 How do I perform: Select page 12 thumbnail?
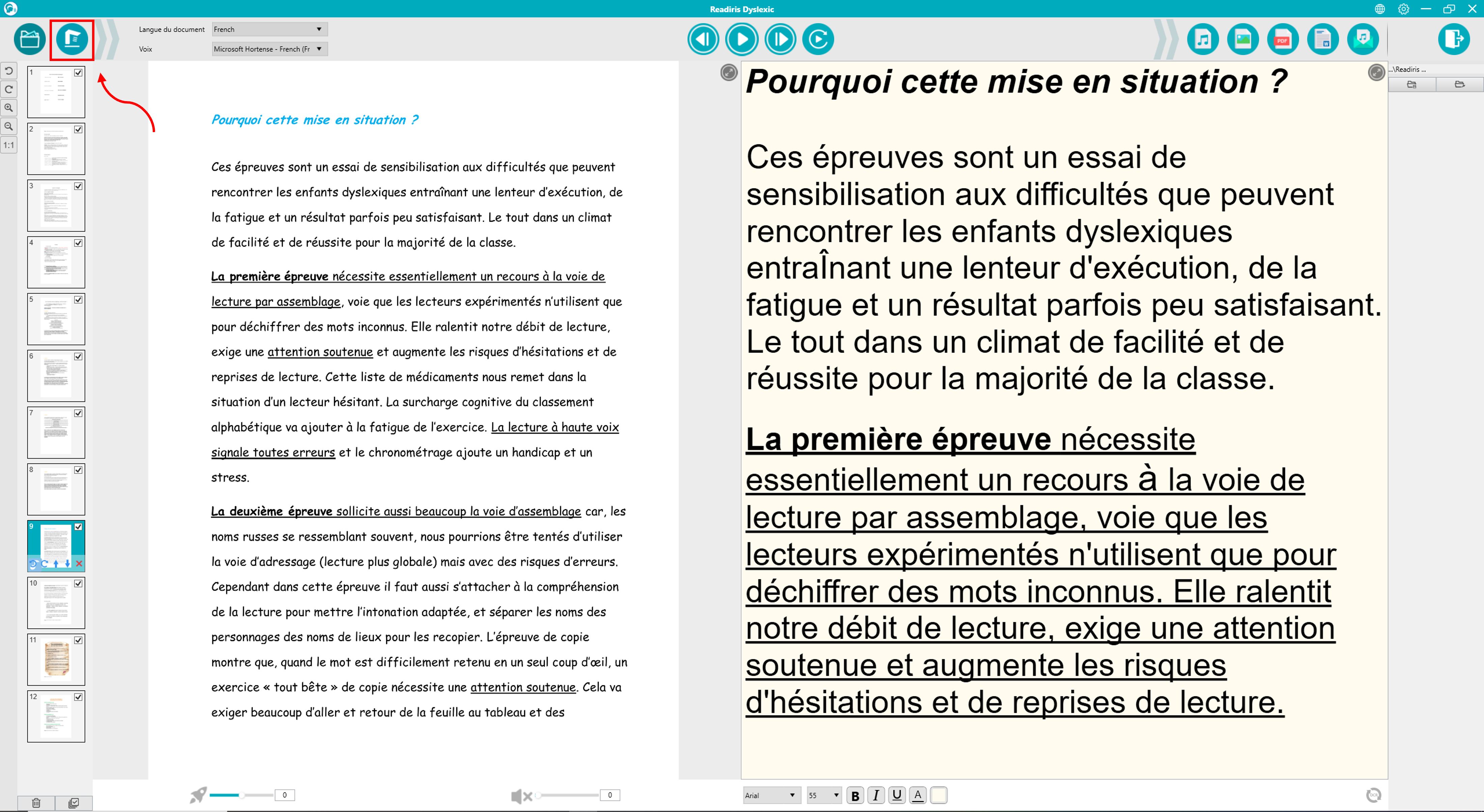tap(56, 716)
